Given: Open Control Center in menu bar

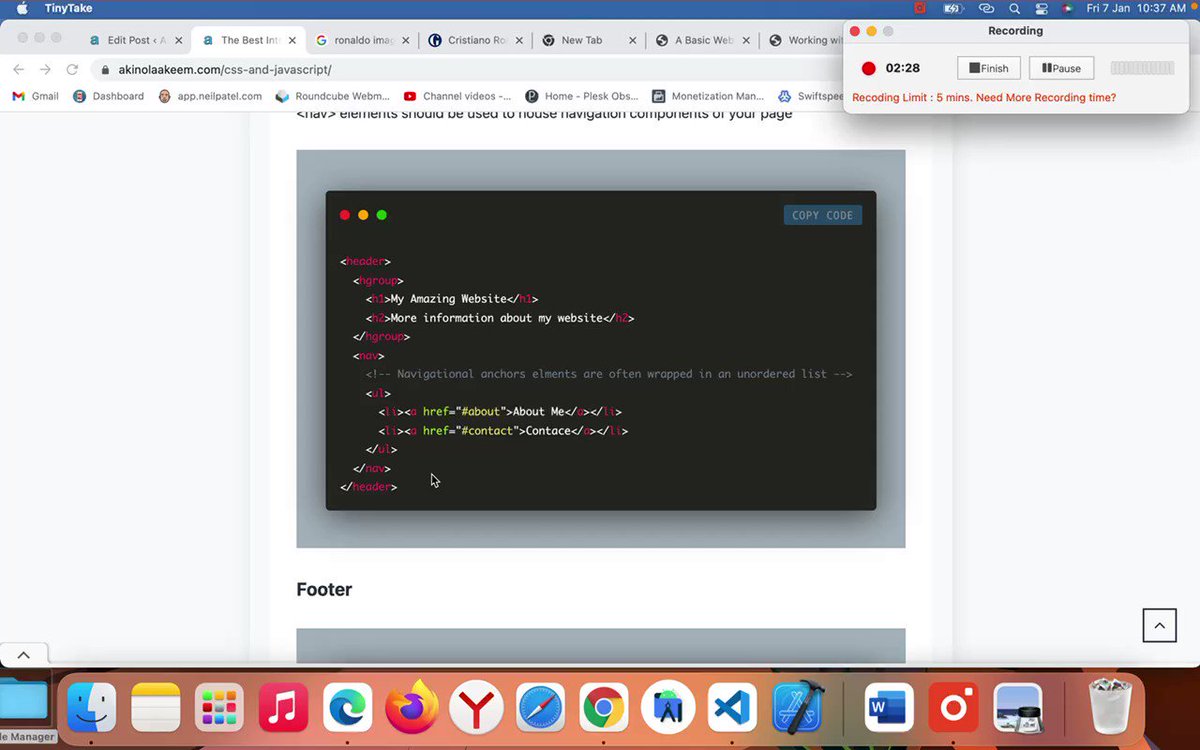Looking at the screenshot, I should click(1042, 8).
